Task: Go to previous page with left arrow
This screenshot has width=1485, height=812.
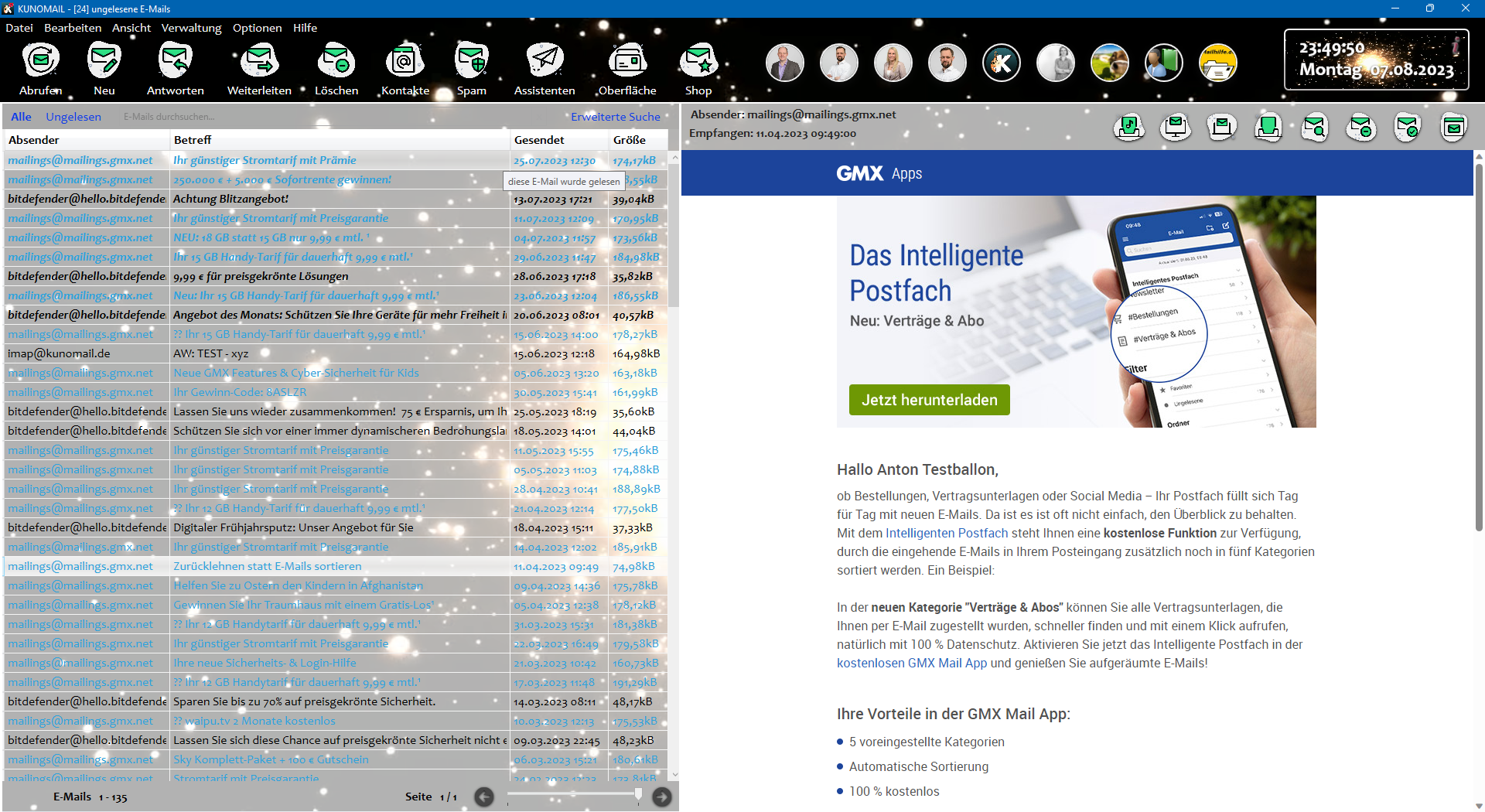Action: pos(484,797)
